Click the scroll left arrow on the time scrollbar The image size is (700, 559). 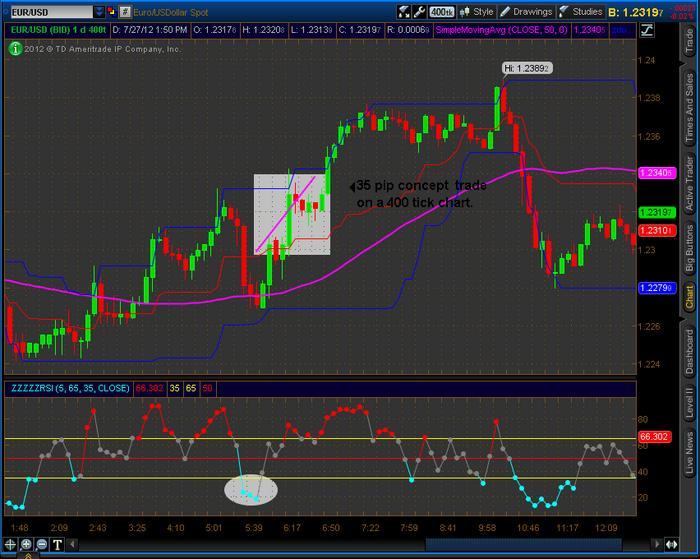pyautogui.click(x=72, y=544)
